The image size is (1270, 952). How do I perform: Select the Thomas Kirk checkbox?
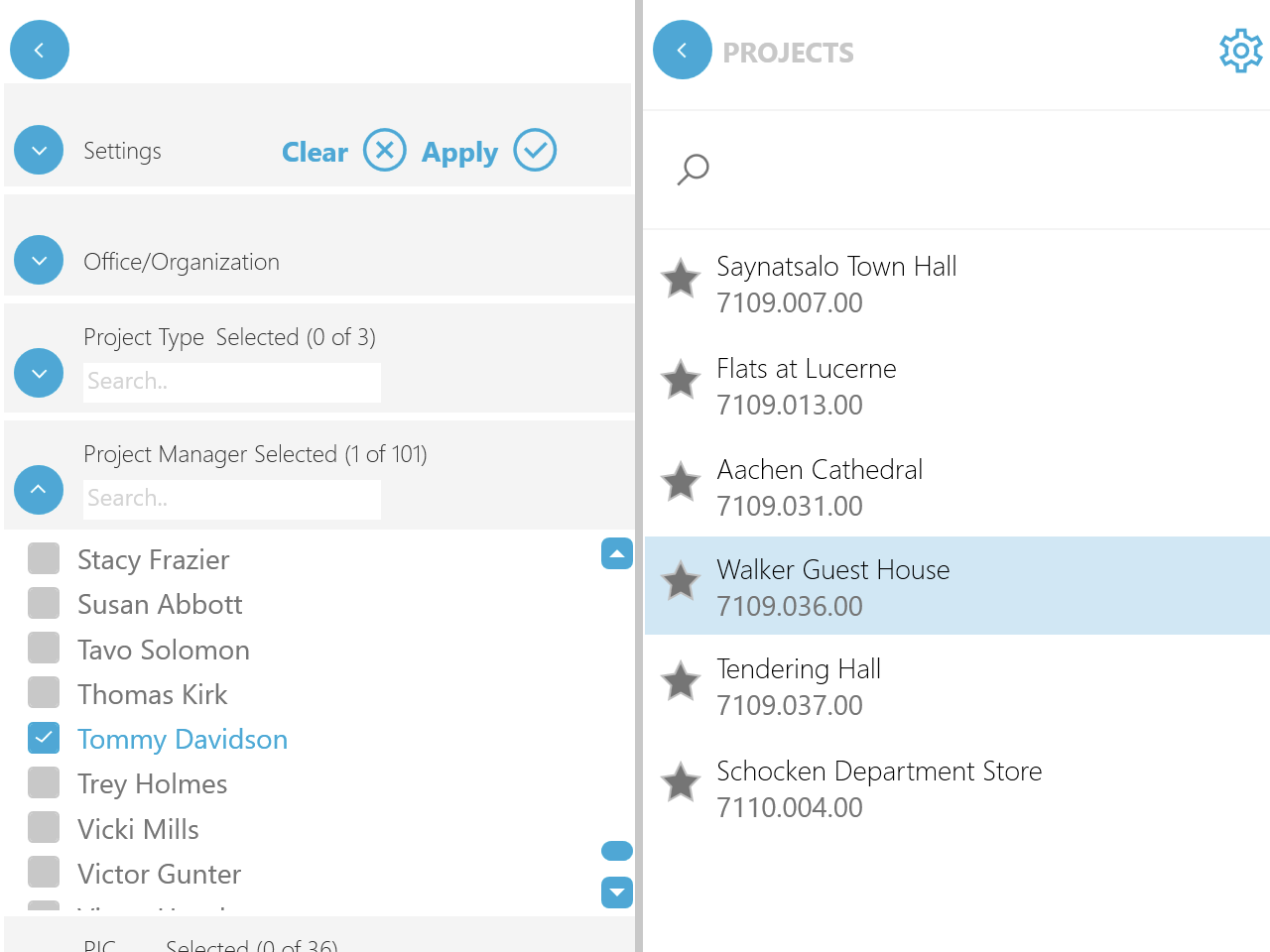[x=44, y=693]
